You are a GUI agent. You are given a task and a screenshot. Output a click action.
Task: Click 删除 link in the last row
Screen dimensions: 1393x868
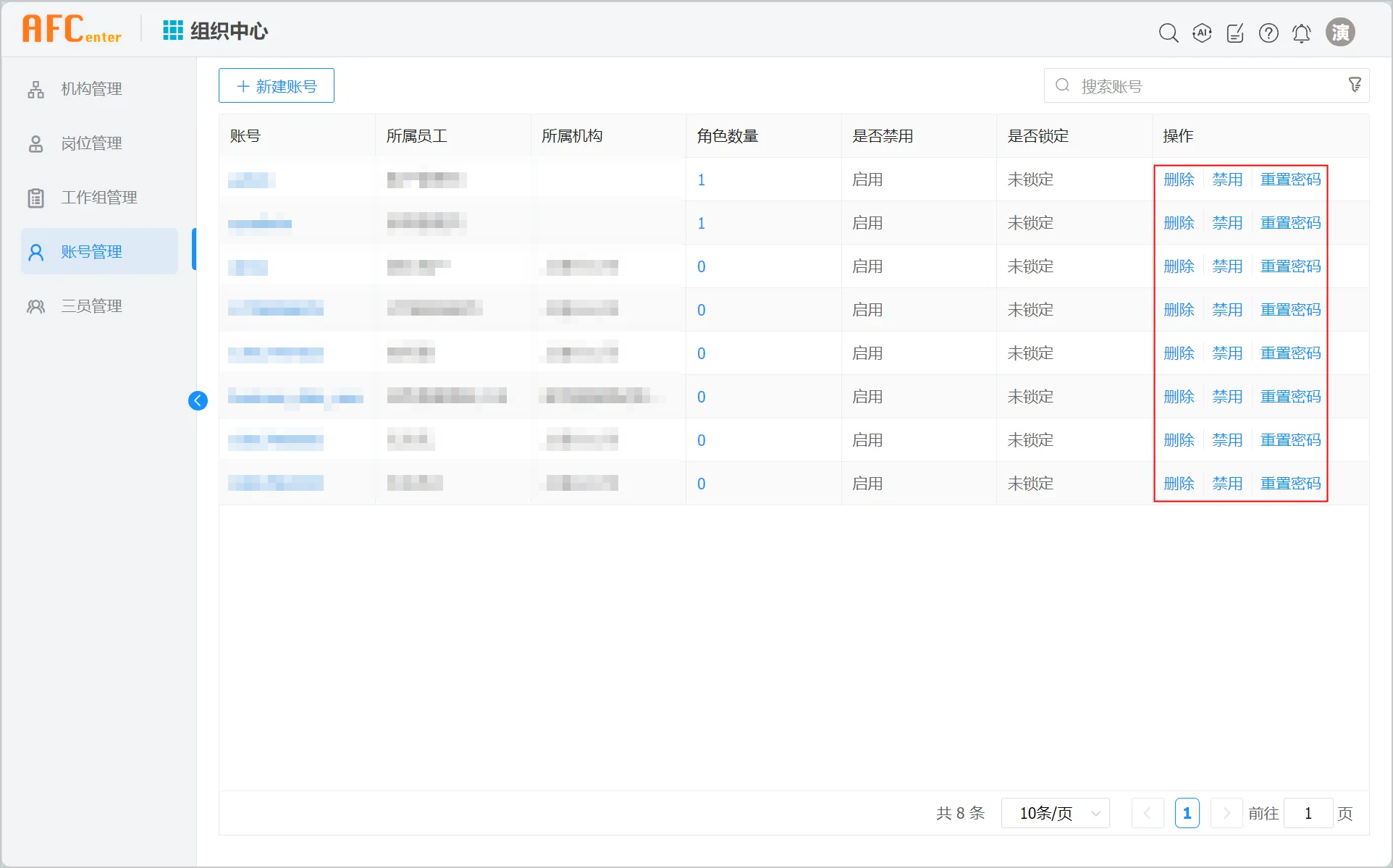pos(1179,484)
